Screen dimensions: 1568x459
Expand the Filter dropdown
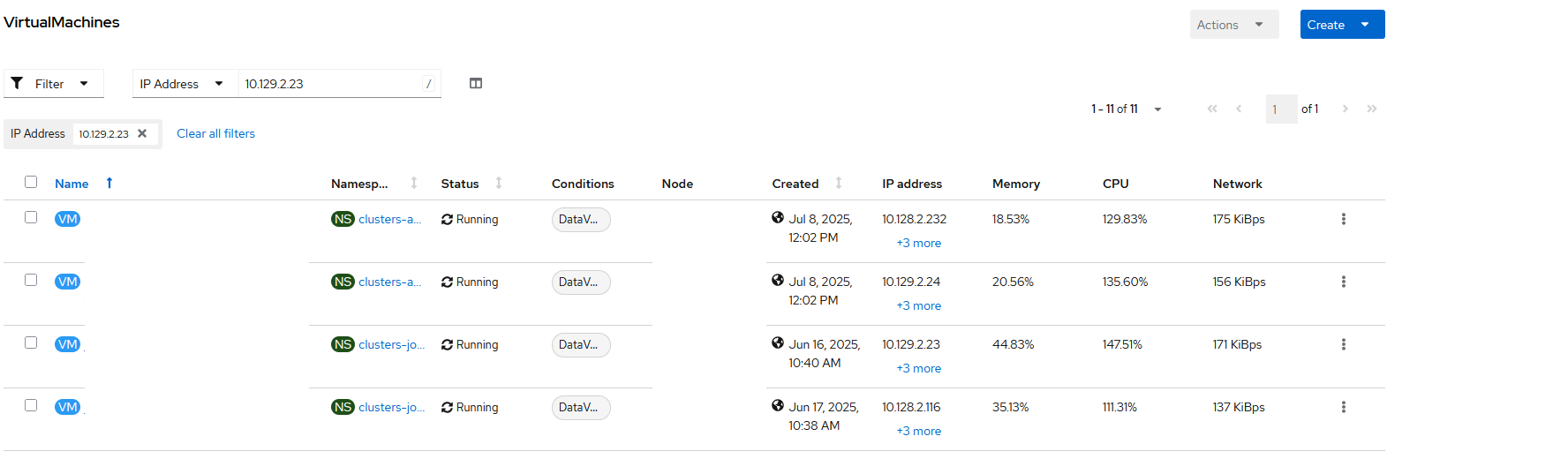53,84
